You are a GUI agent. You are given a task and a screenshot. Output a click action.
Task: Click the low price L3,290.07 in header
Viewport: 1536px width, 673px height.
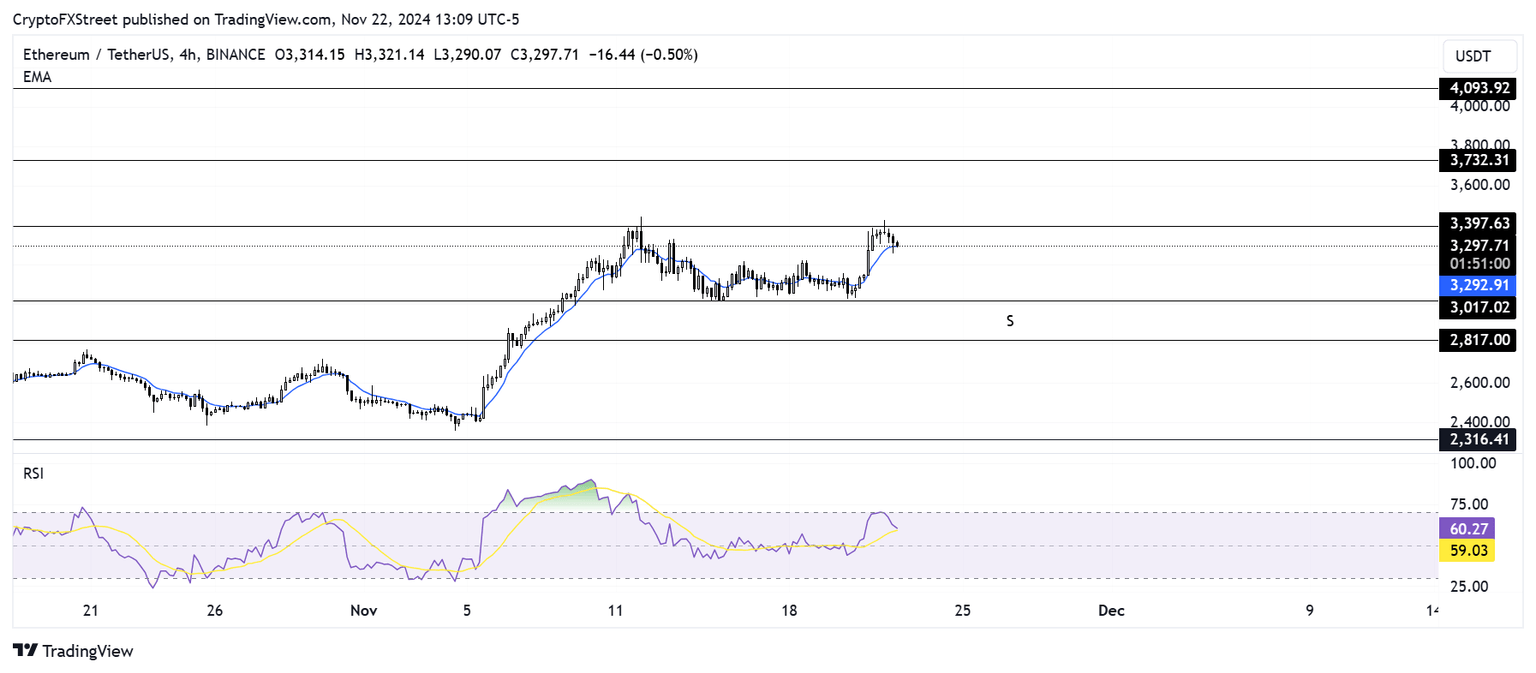467,55
